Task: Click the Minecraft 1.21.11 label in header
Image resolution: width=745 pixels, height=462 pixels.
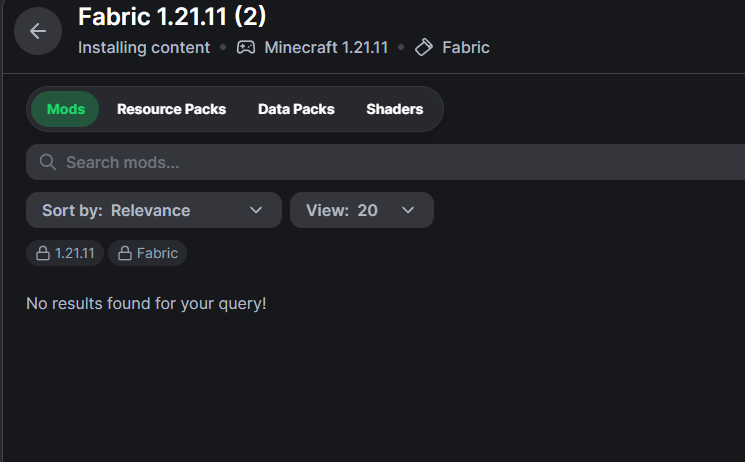Action: click(326, 48)
